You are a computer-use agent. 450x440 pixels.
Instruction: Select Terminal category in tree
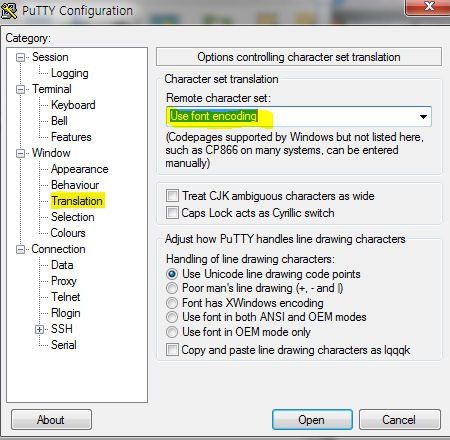[x=52, y=89]
